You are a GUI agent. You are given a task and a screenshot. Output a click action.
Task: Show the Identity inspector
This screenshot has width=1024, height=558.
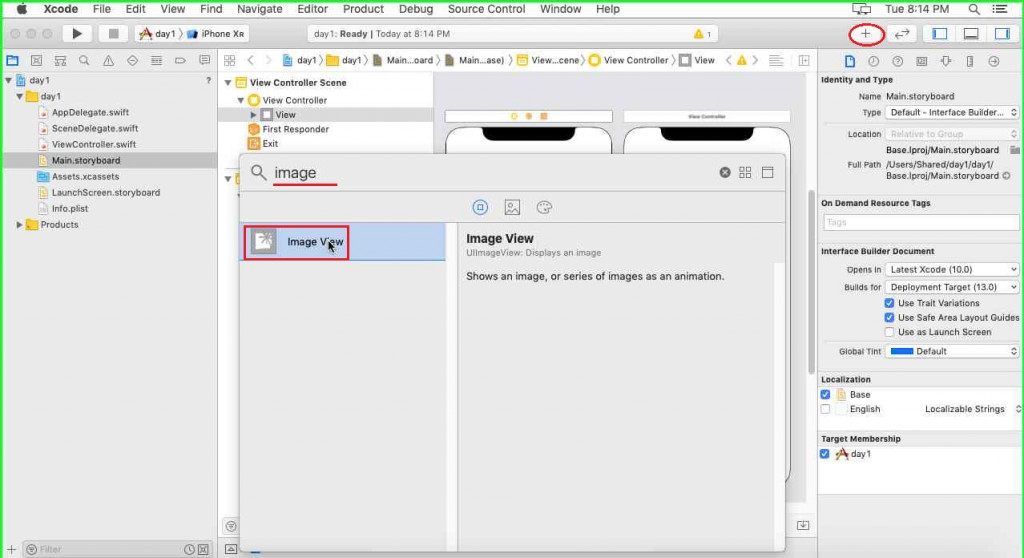click(921, 61)
